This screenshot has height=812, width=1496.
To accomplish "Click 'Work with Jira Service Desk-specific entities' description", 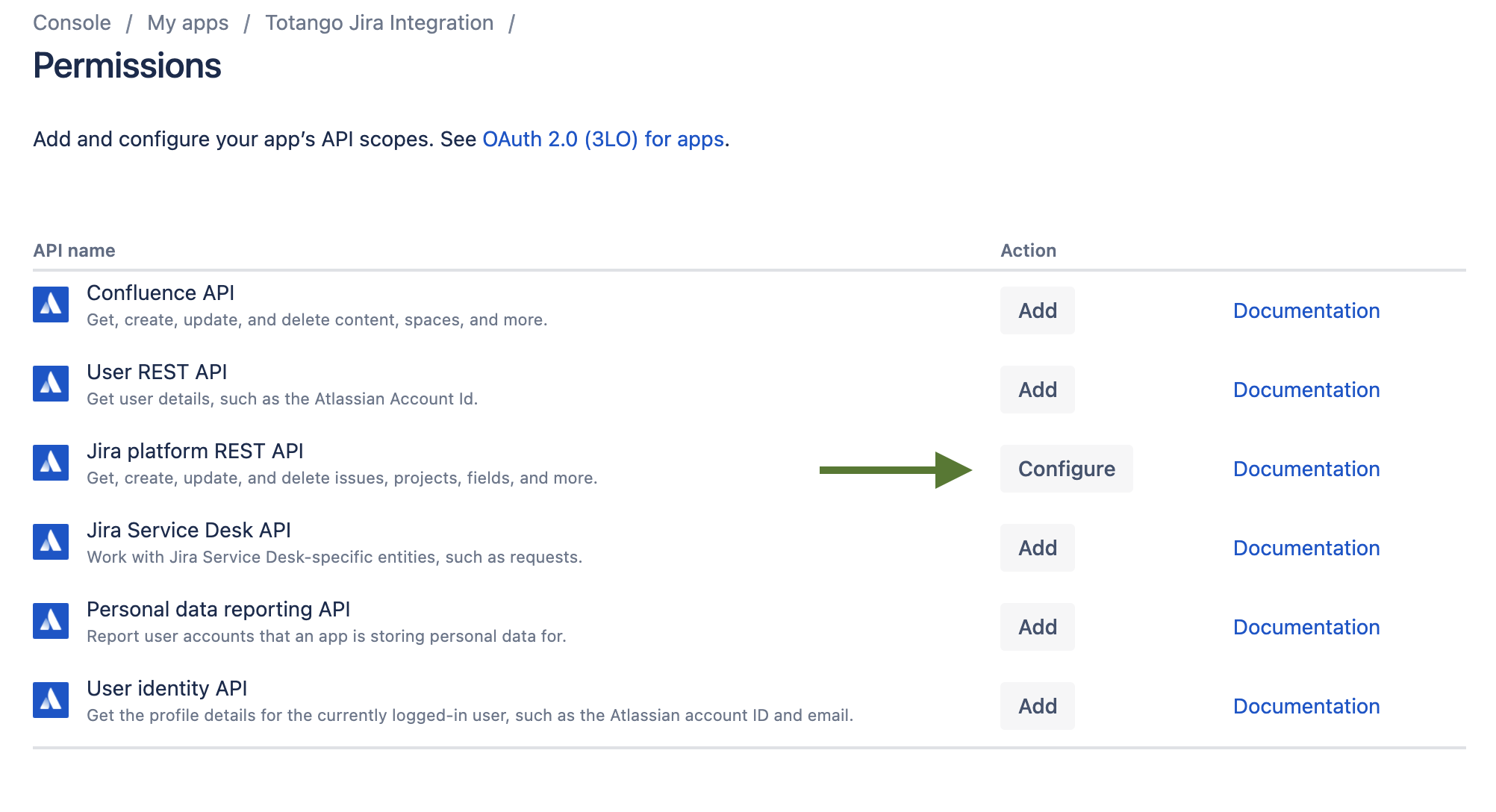I will [x=334, y=557].
